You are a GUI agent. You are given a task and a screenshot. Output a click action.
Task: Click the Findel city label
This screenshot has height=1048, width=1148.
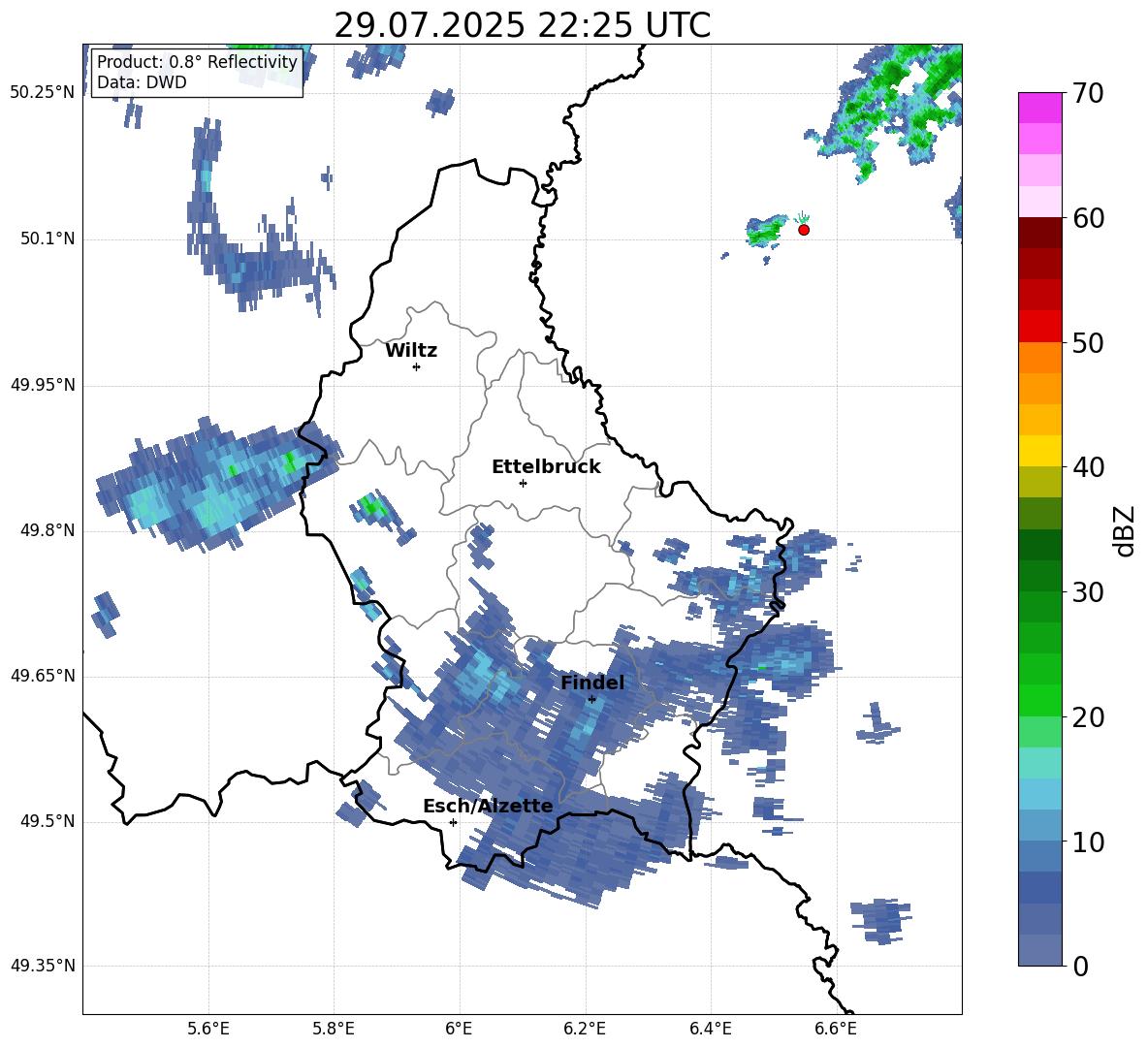click(x=592, y=683)
